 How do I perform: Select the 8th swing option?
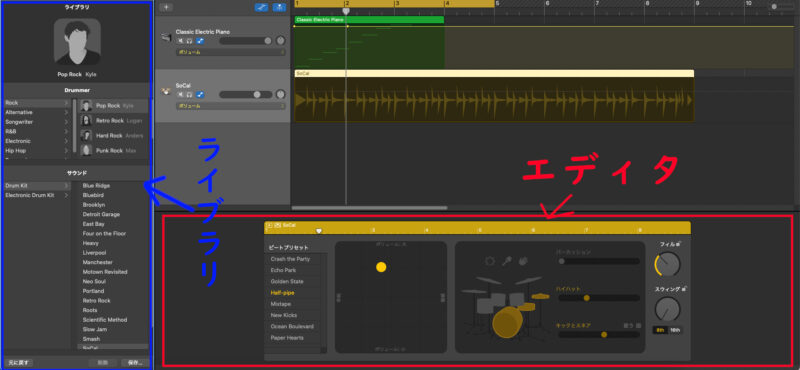click(660, 330)
